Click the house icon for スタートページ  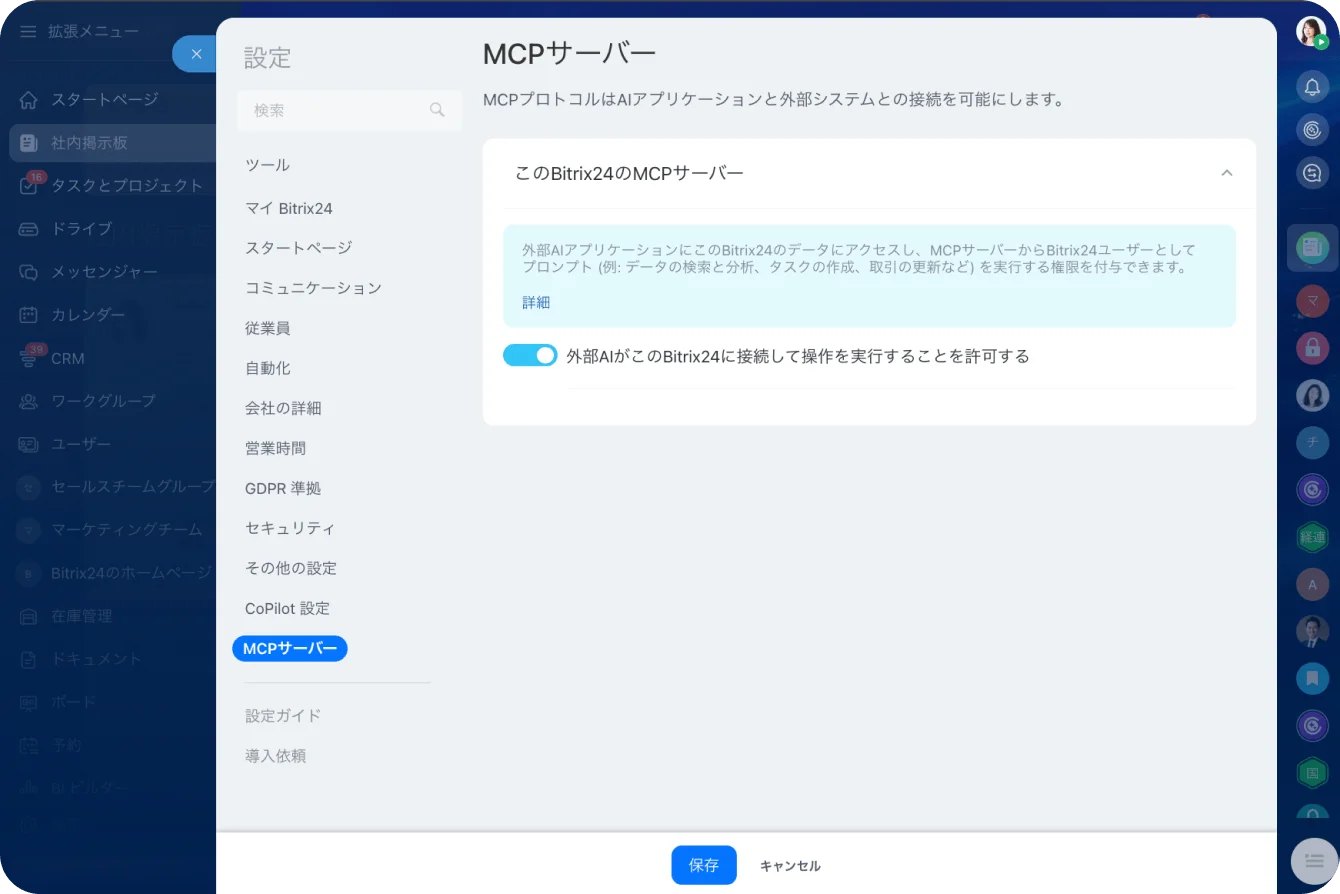(x=29, y=100)
